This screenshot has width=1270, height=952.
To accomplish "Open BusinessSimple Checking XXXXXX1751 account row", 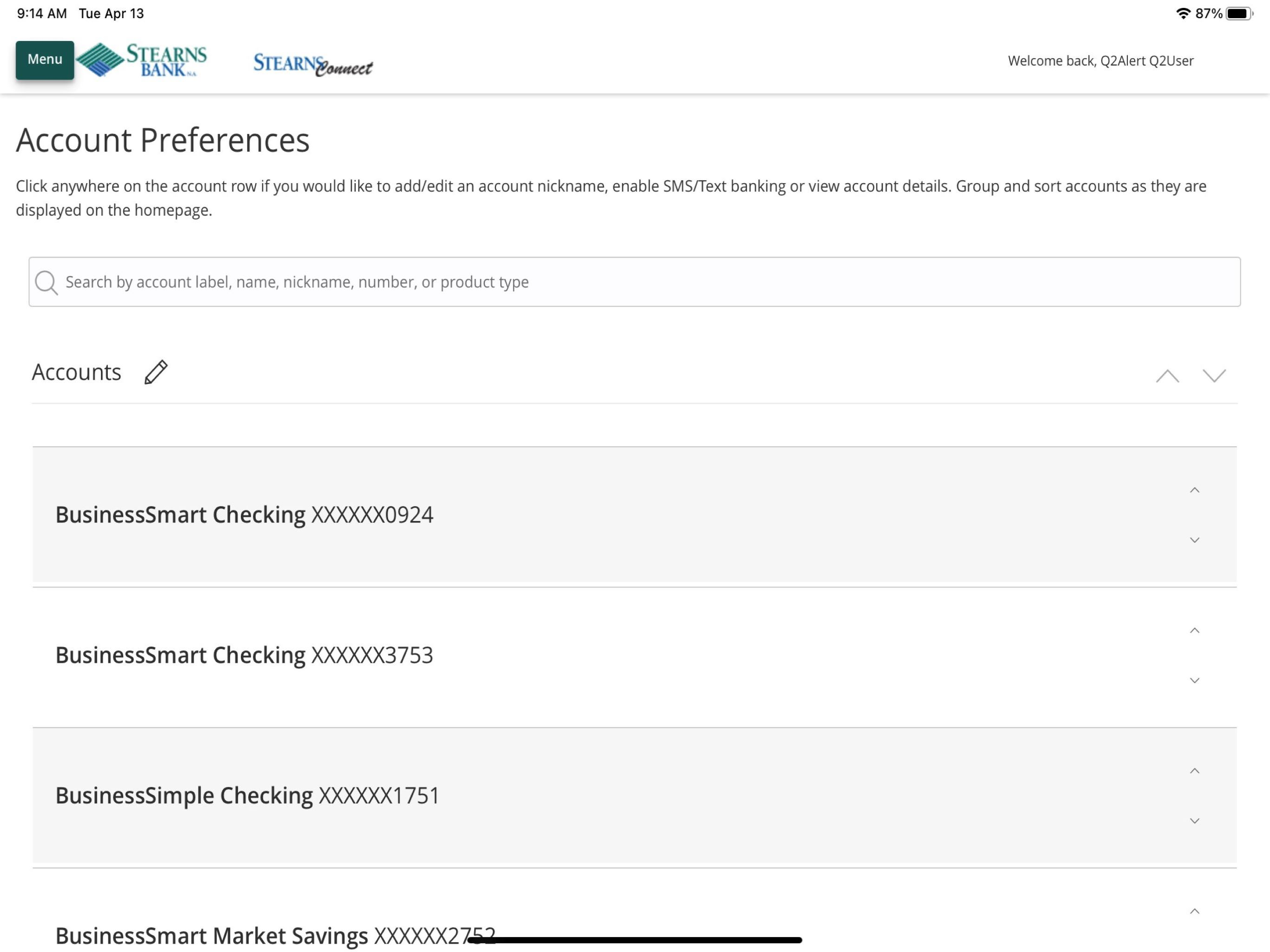I will click(635, 796).
